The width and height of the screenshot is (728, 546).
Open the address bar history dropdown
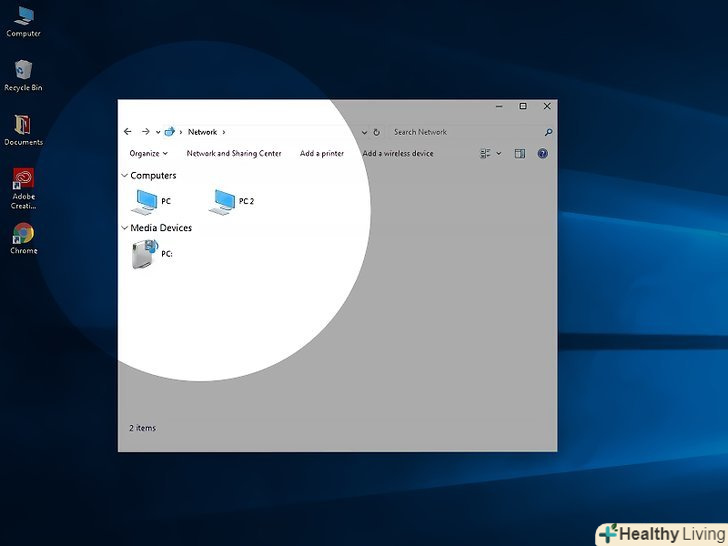364,132
